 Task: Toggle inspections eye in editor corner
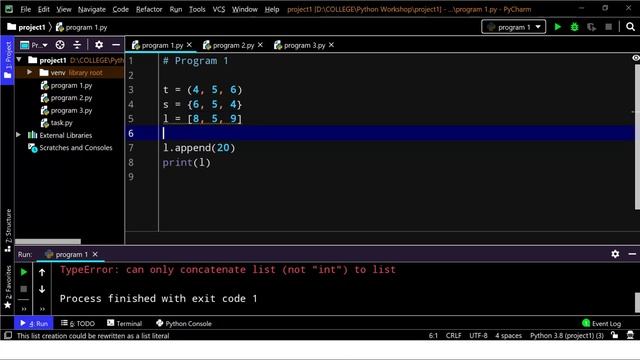click(x=636, y=58)
